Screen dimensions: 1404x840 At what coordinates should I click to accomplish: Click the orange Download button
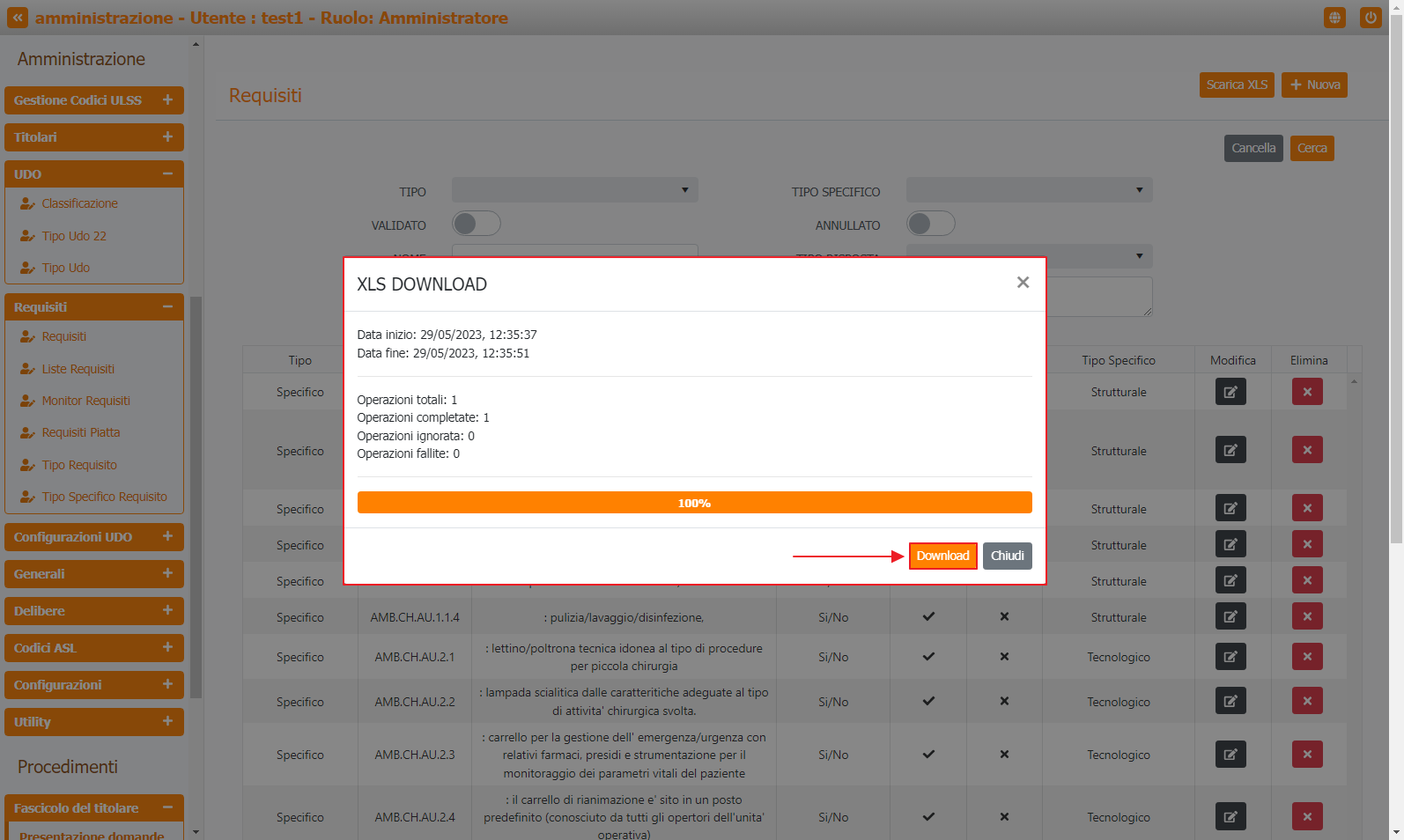pyautogui.click(x=942, y=556)
